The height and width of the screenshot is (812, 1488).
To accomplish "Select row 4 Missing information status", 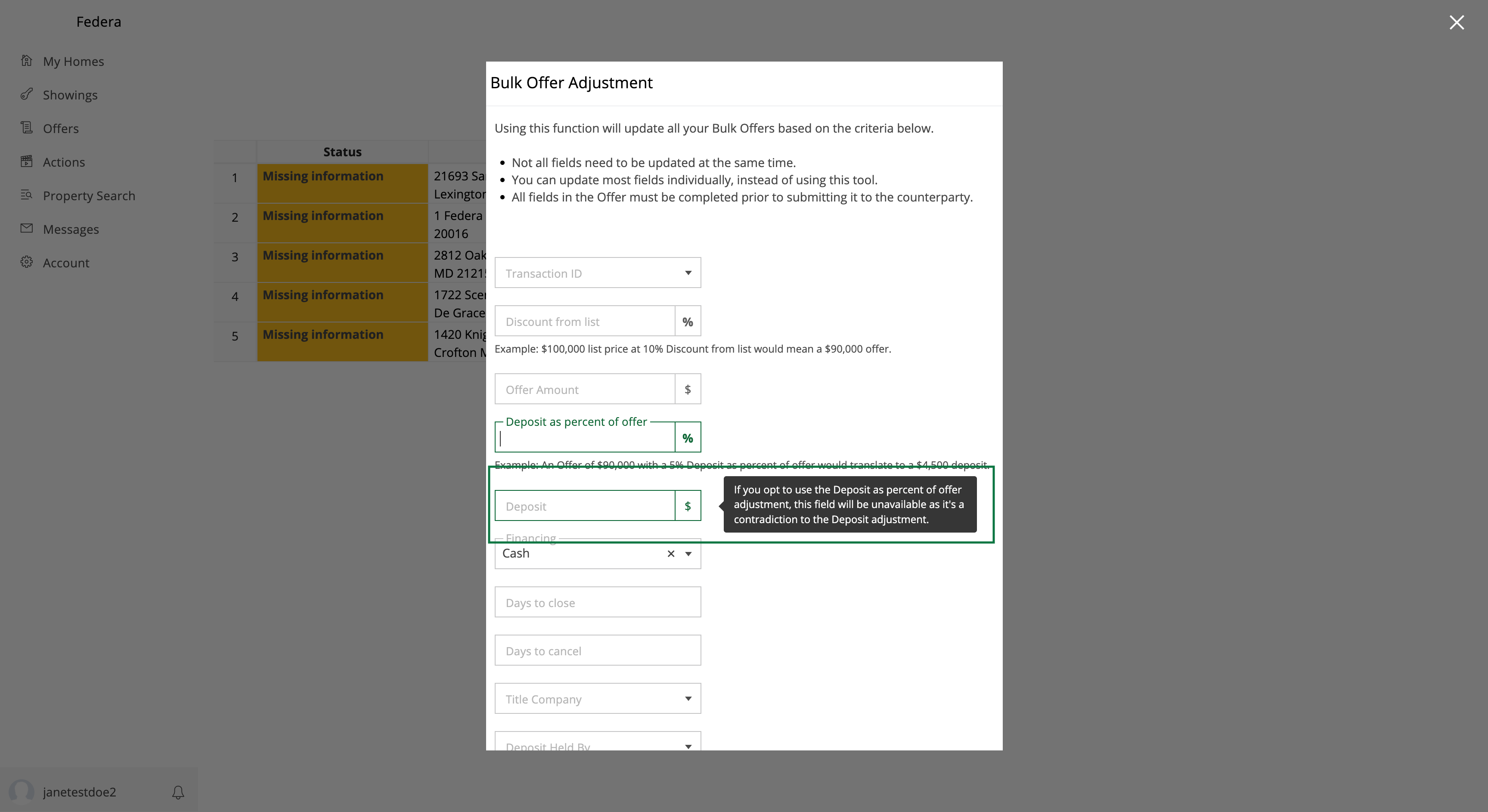I will click(343, 302).
